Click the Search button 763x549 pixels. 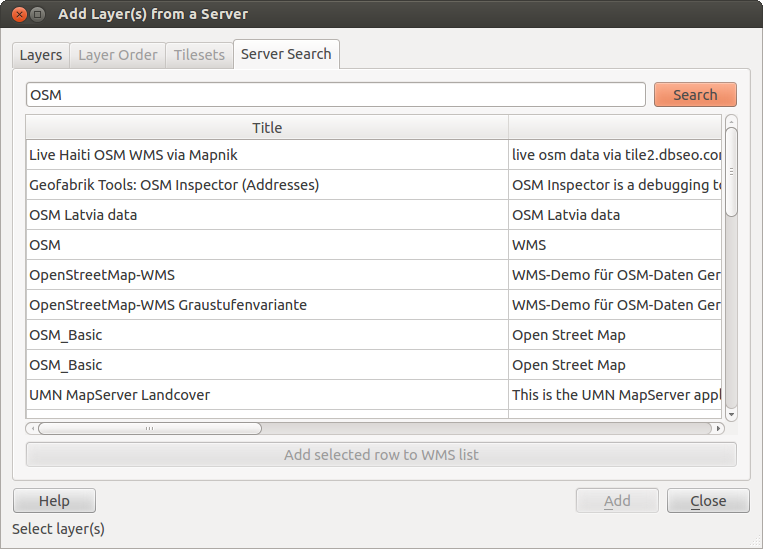coord(695,95)
